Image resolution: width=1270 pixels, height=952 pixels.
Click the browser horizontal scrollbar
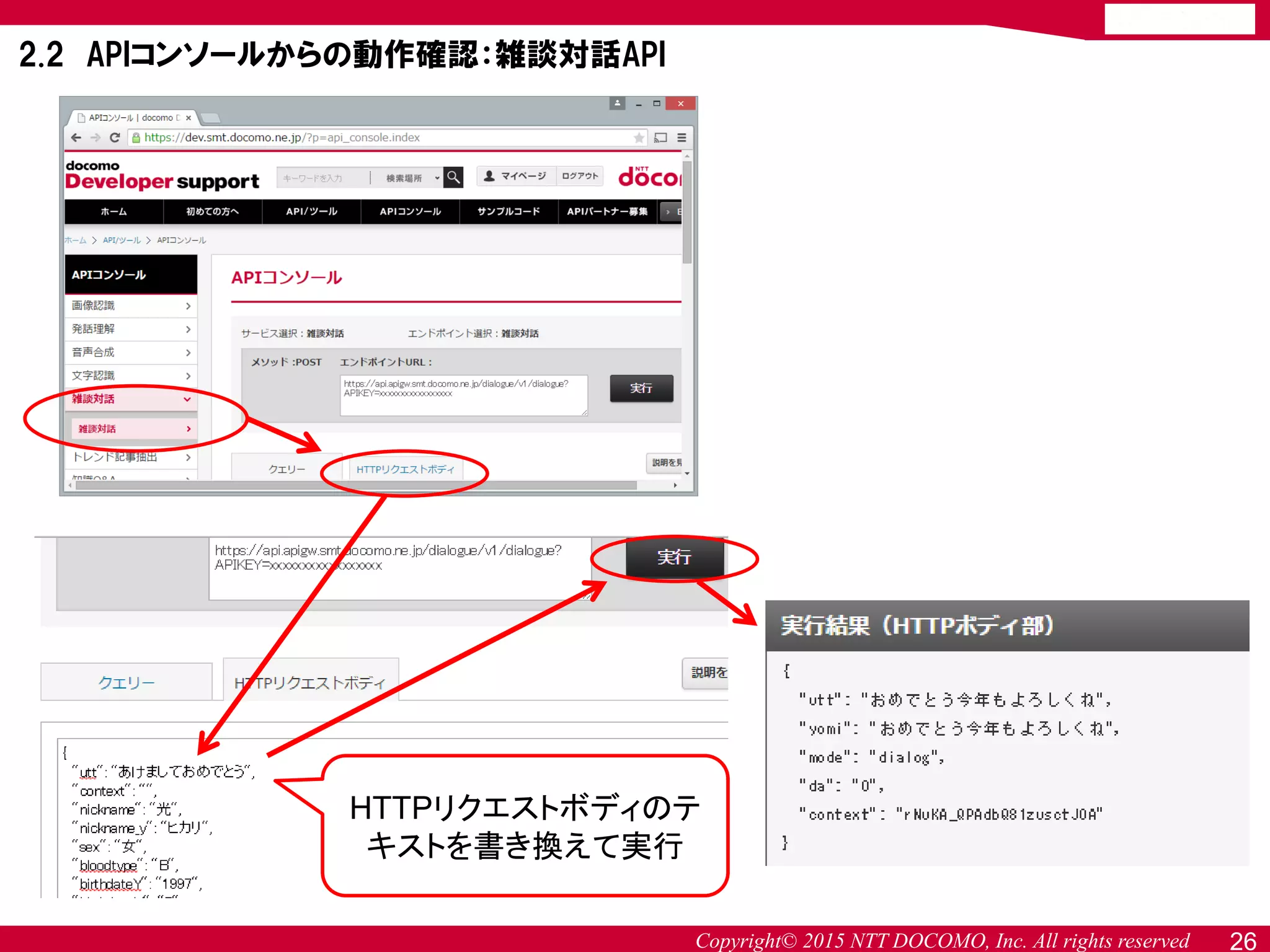[357, 485]
